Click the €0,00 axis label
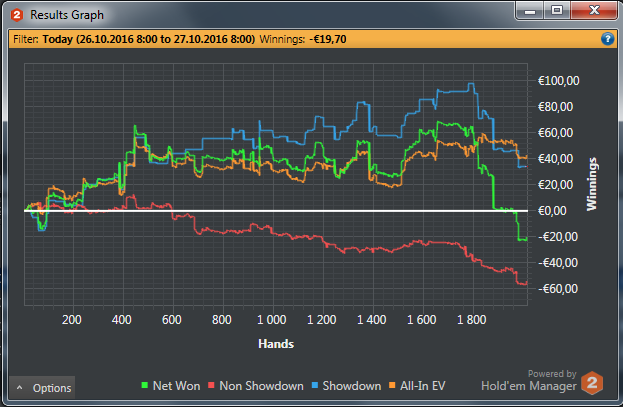The height and width of the screenshot is (407, 623). 552,211
